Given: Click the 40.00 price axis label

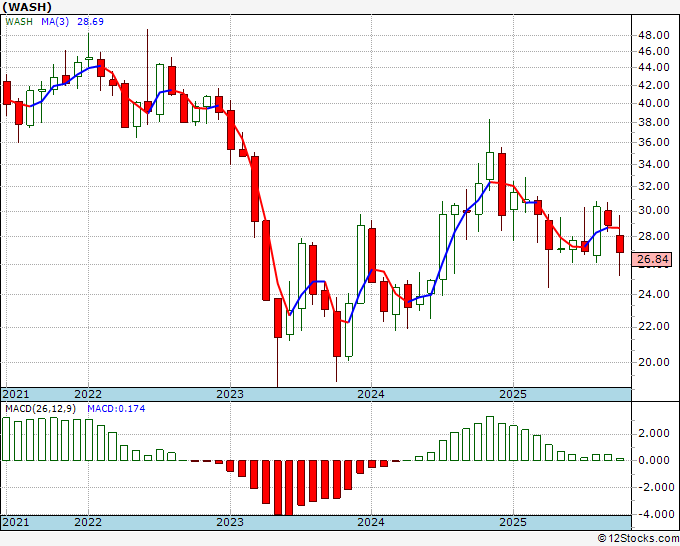Looking at the screenshot, I should coord(654,103).
